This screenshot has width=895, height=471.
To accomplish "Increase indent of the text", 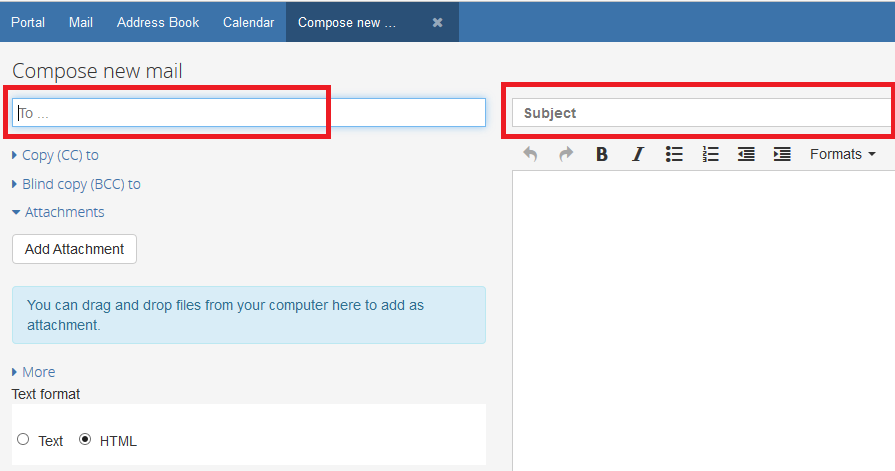I will 782,154.
